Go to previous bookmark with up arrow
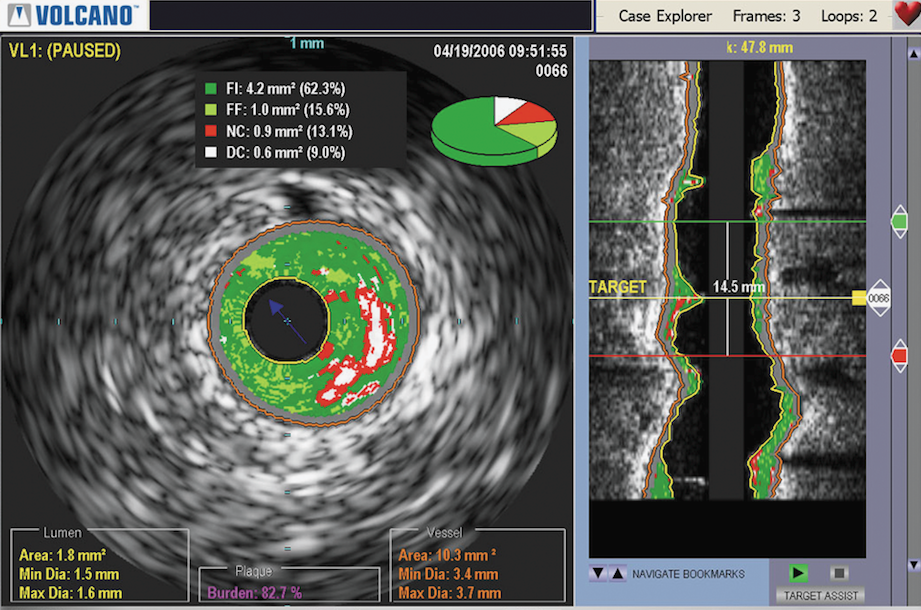Viewport: 921px width, 610px height. [x=616, y=573]
